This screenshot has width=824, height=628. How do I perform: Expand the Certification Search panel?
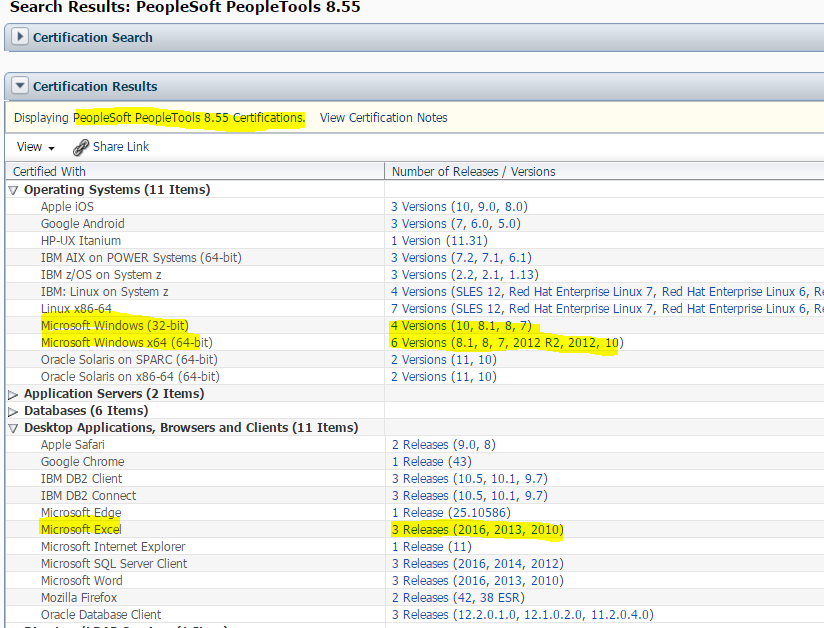click(x=20, y=37)
